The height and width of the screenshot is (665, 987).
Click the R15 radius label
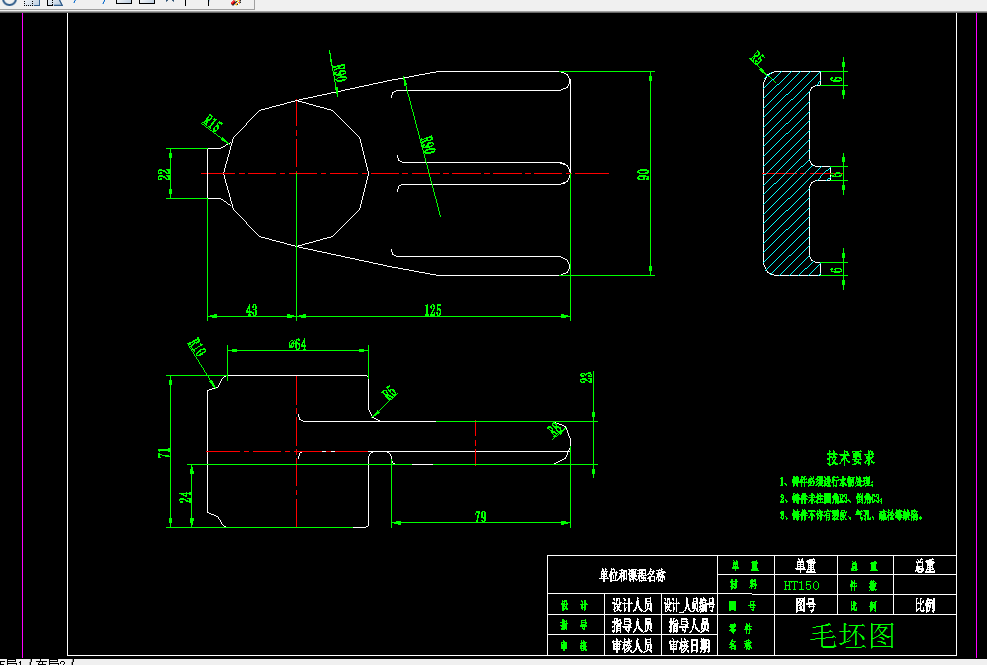[x=212, y=123]
